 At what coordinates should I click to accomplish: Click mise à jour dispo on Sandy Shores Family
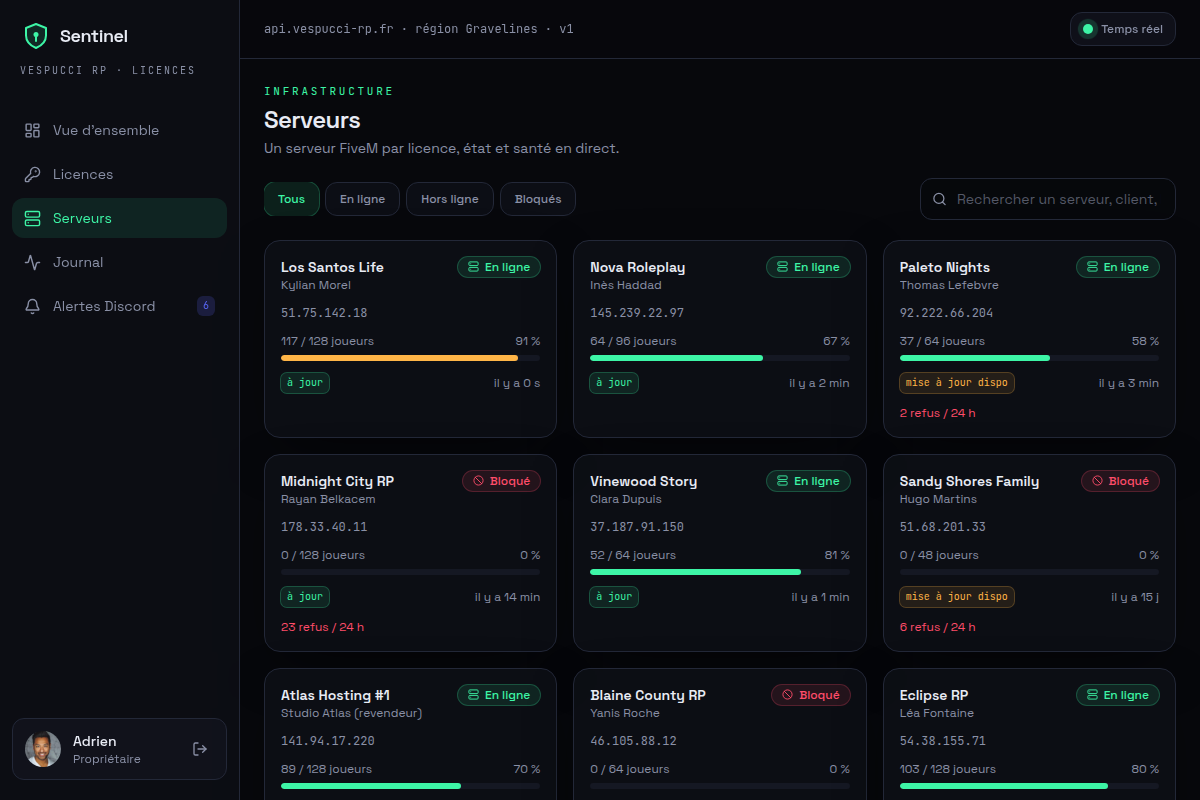[x=957, y=596]
